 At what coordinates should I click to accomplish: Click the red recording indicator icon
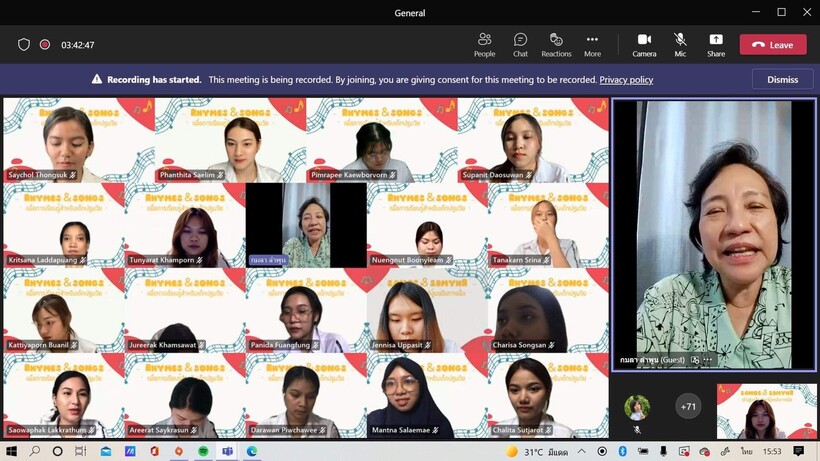45,45
